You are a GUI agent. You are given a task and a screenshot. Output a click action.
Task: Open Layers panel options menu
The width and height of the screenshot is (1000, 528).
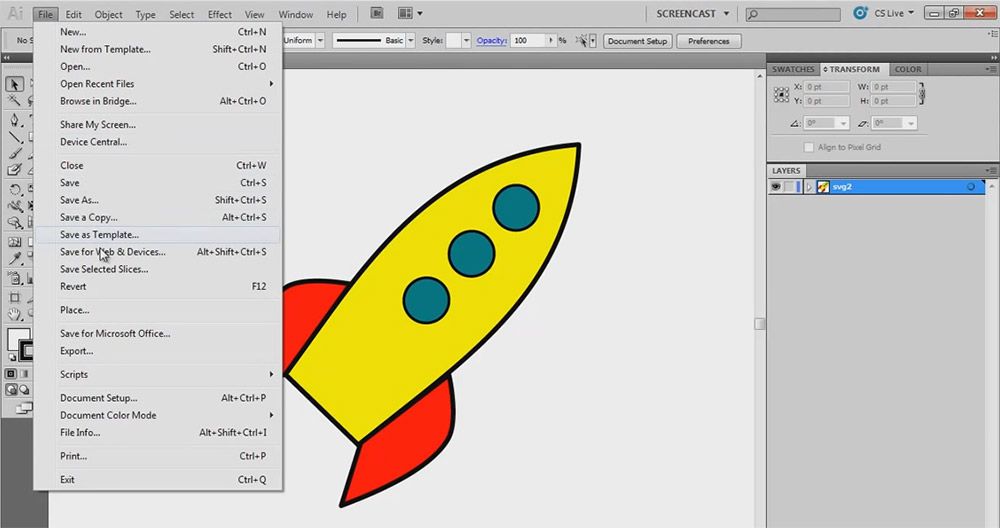coord(991,171)
